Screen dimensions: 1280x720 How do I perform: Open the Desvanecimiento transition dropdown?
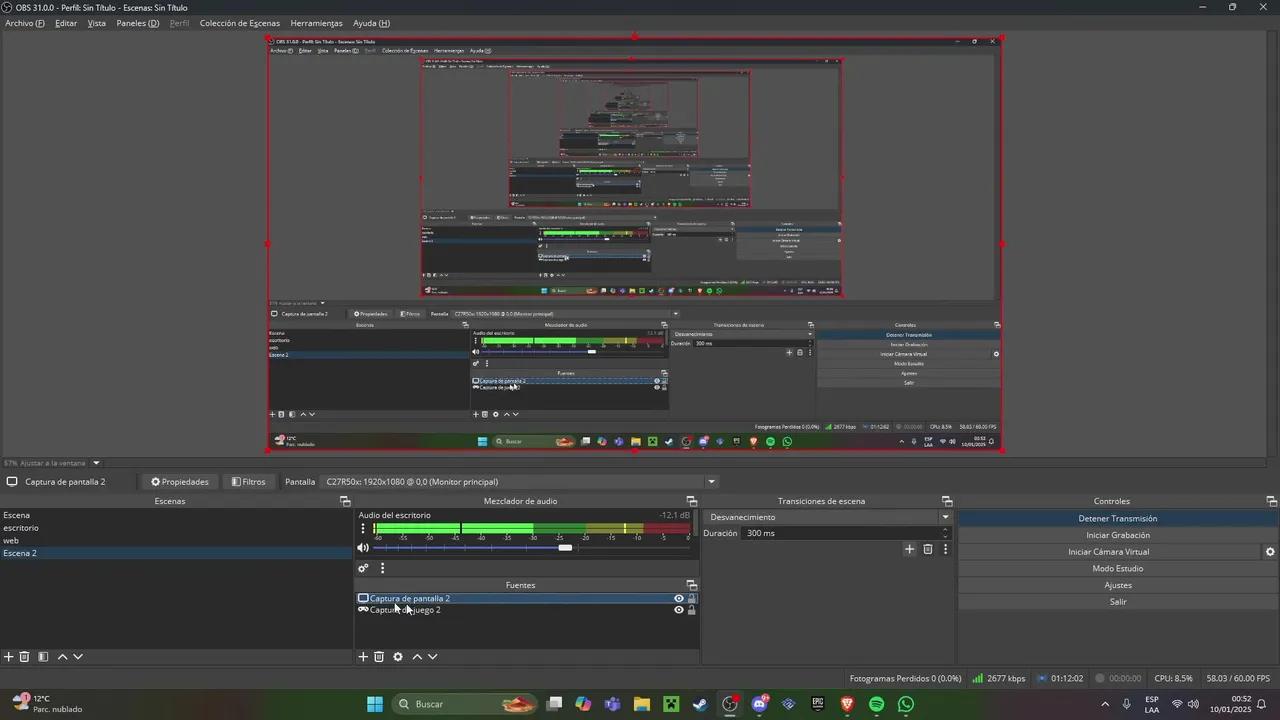(944, 517)
